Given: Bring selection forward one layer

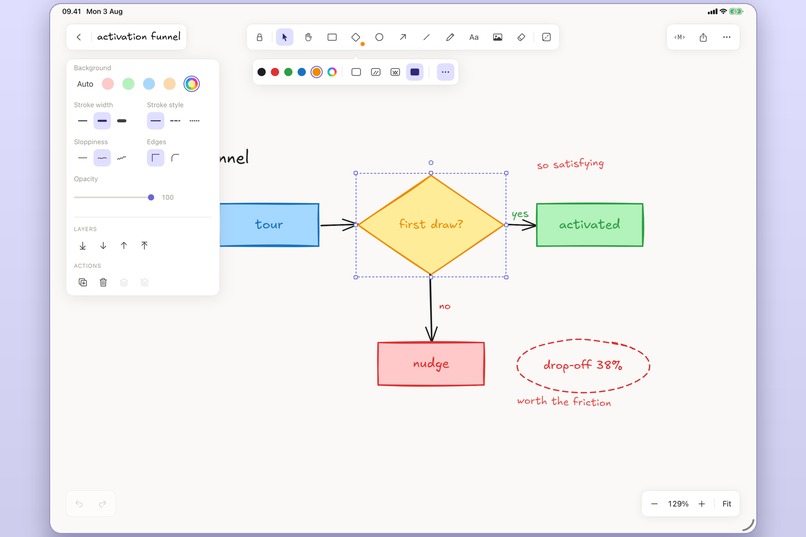Looking at the screenshot, I should coord(124,246).
